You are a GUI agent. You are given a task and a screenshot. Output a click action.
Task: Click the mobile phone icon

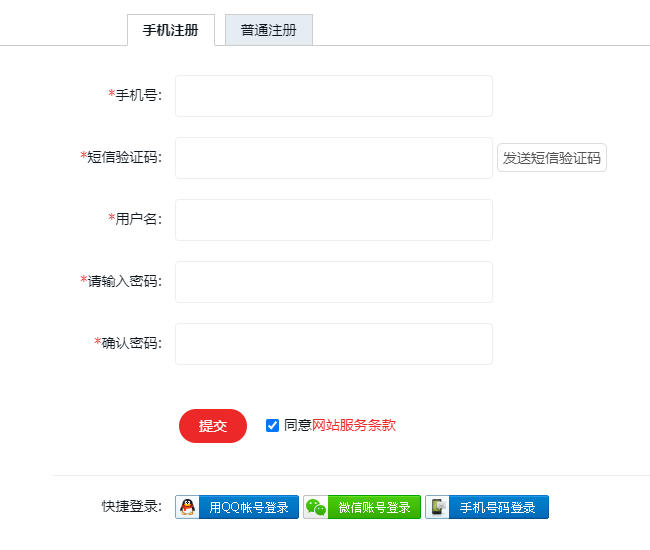click(437, 507)
